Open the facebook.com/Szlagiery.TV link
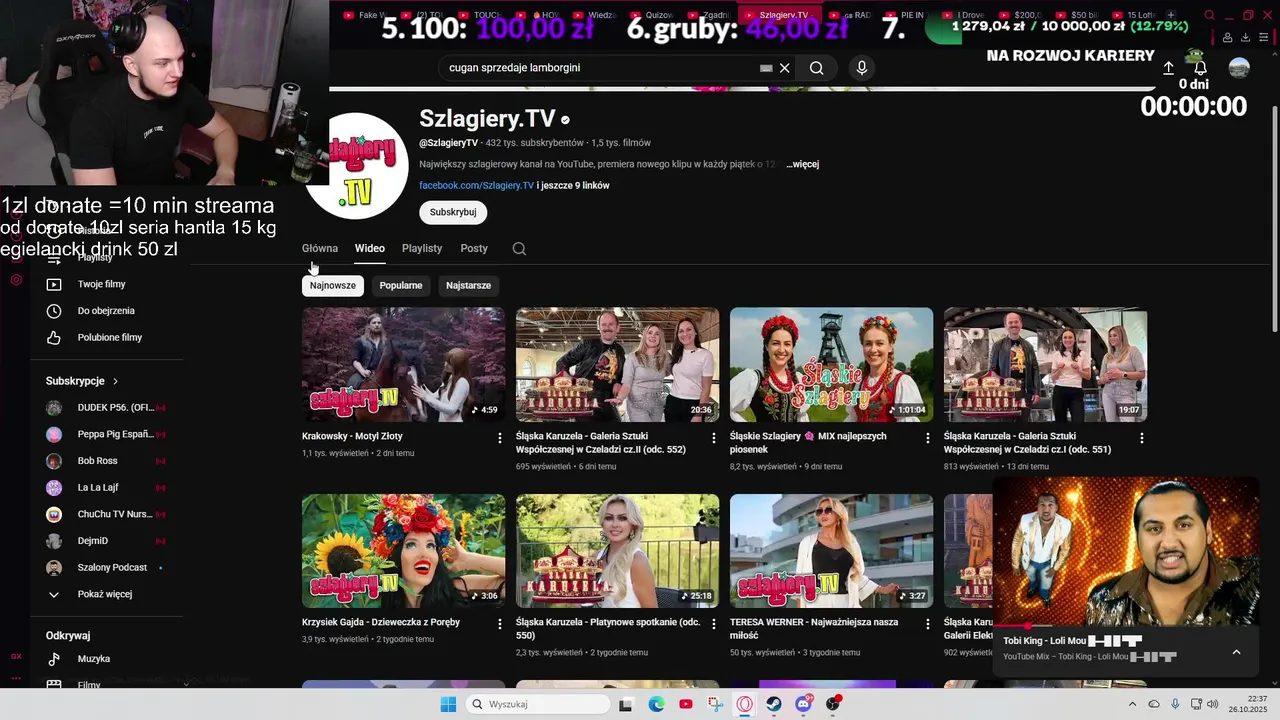 476,185
